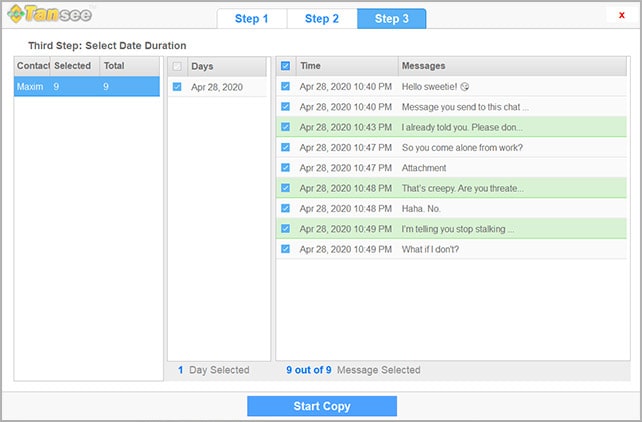
Task: Switch to Step 1 tab
Action: 251,18
